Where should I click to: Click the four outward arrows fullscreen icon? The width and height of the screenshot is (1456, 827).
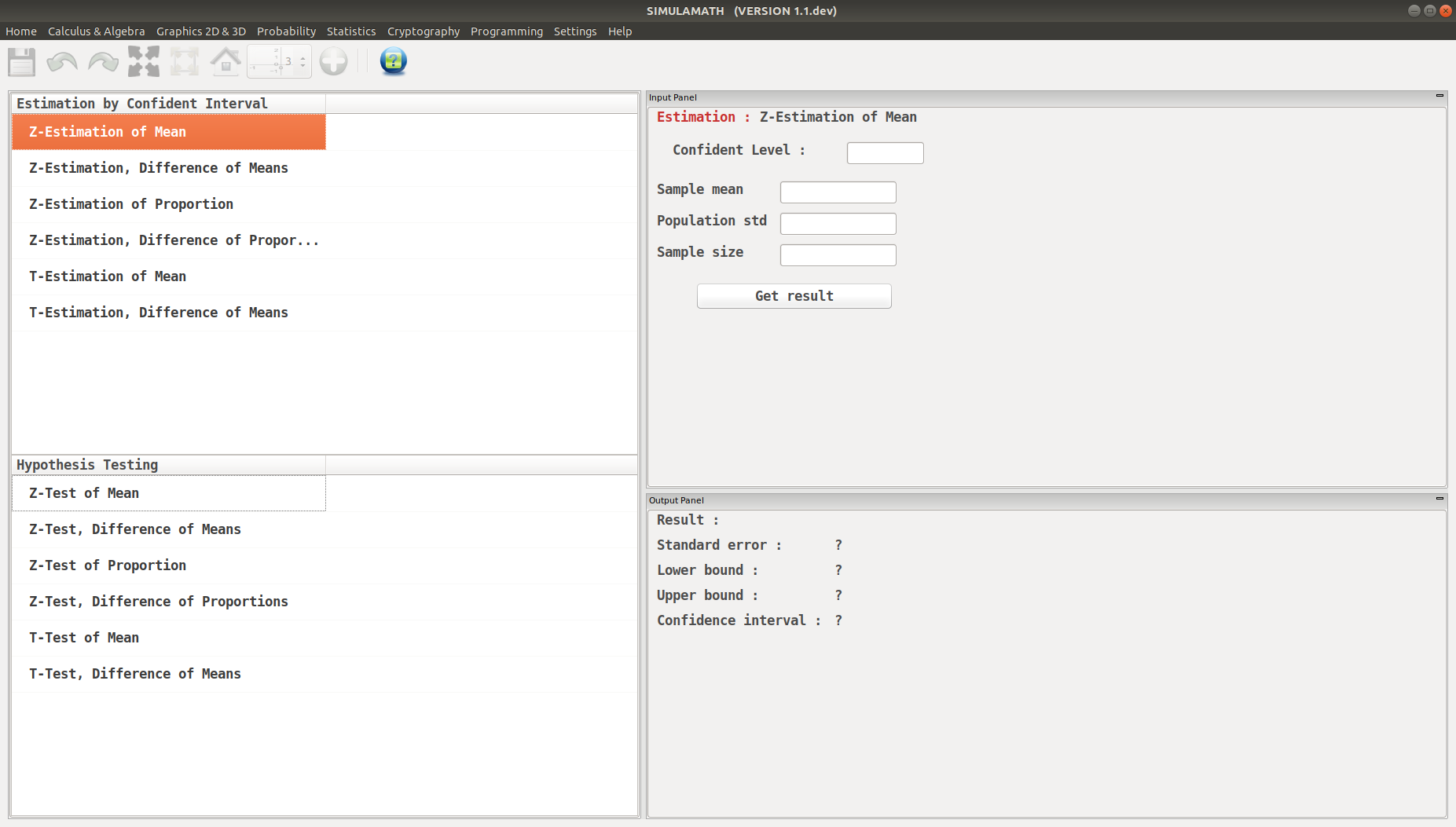(x=144, y=61)
